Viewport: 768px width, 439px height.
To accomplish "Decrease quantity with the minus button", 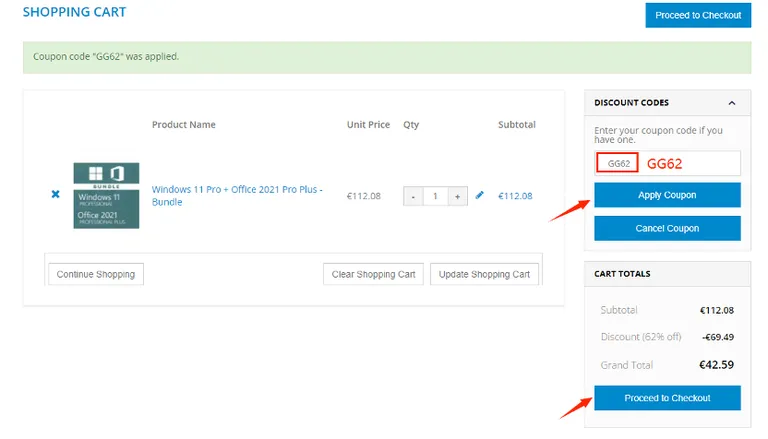I will (x=413, y=196).
